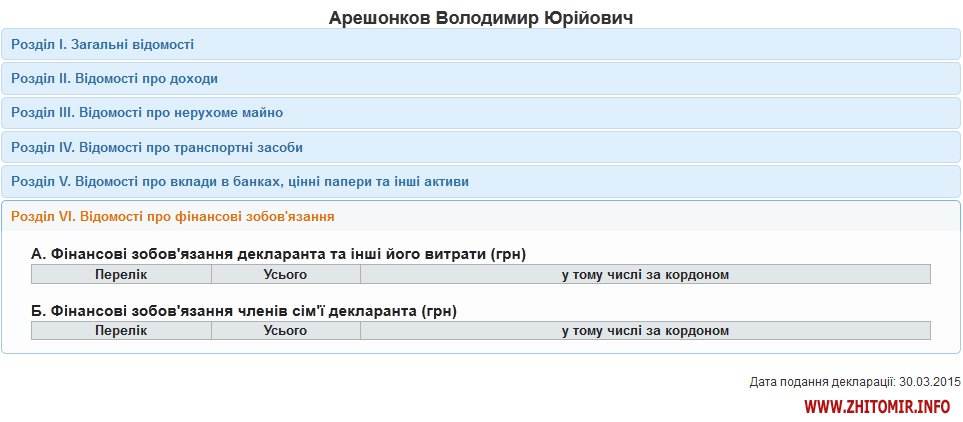Expand Розділ I. Загальні відомості section

(102, 44)
